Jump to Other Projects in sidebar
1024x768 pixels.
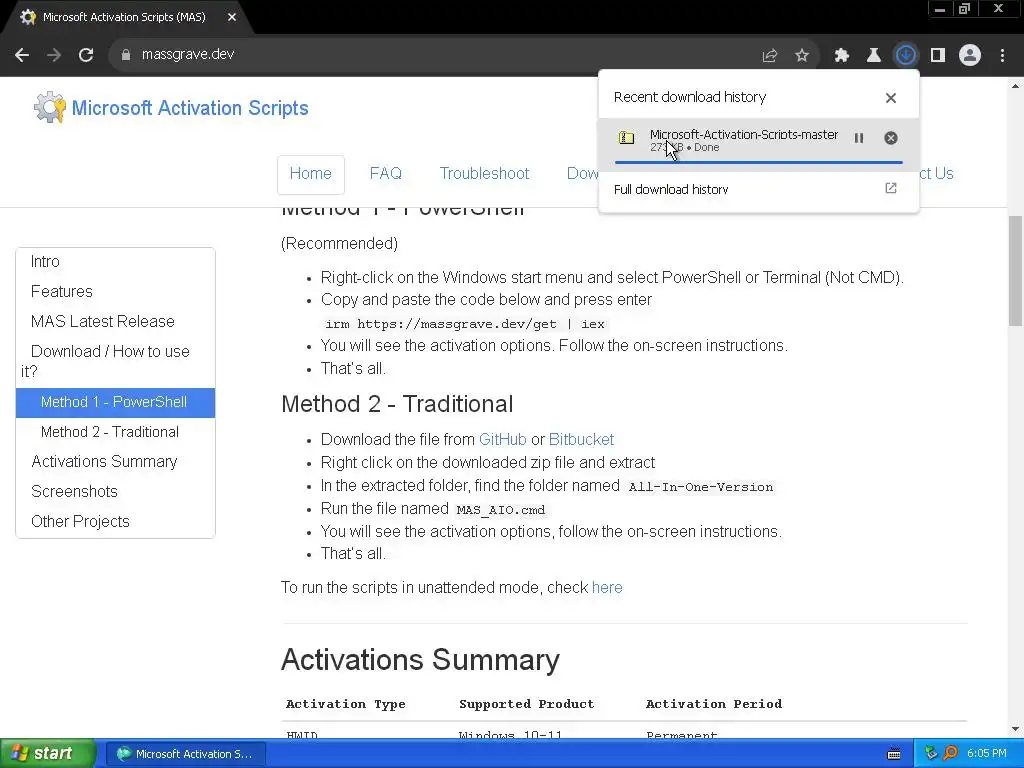click(x=80, y=522)
